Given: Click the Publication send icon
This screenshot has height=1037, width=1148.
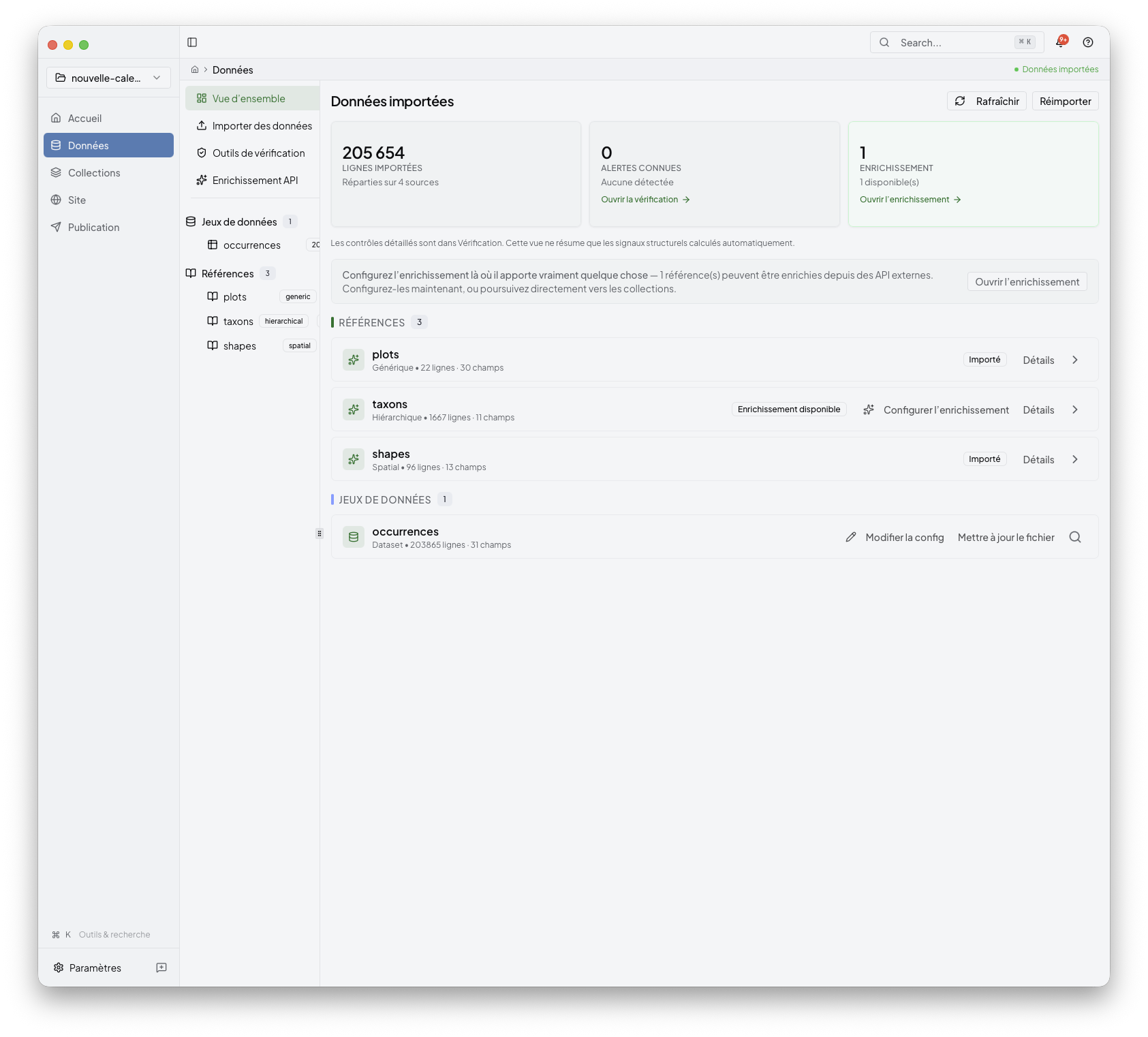Looking at the screenshot, I should (x=57, y=227).
